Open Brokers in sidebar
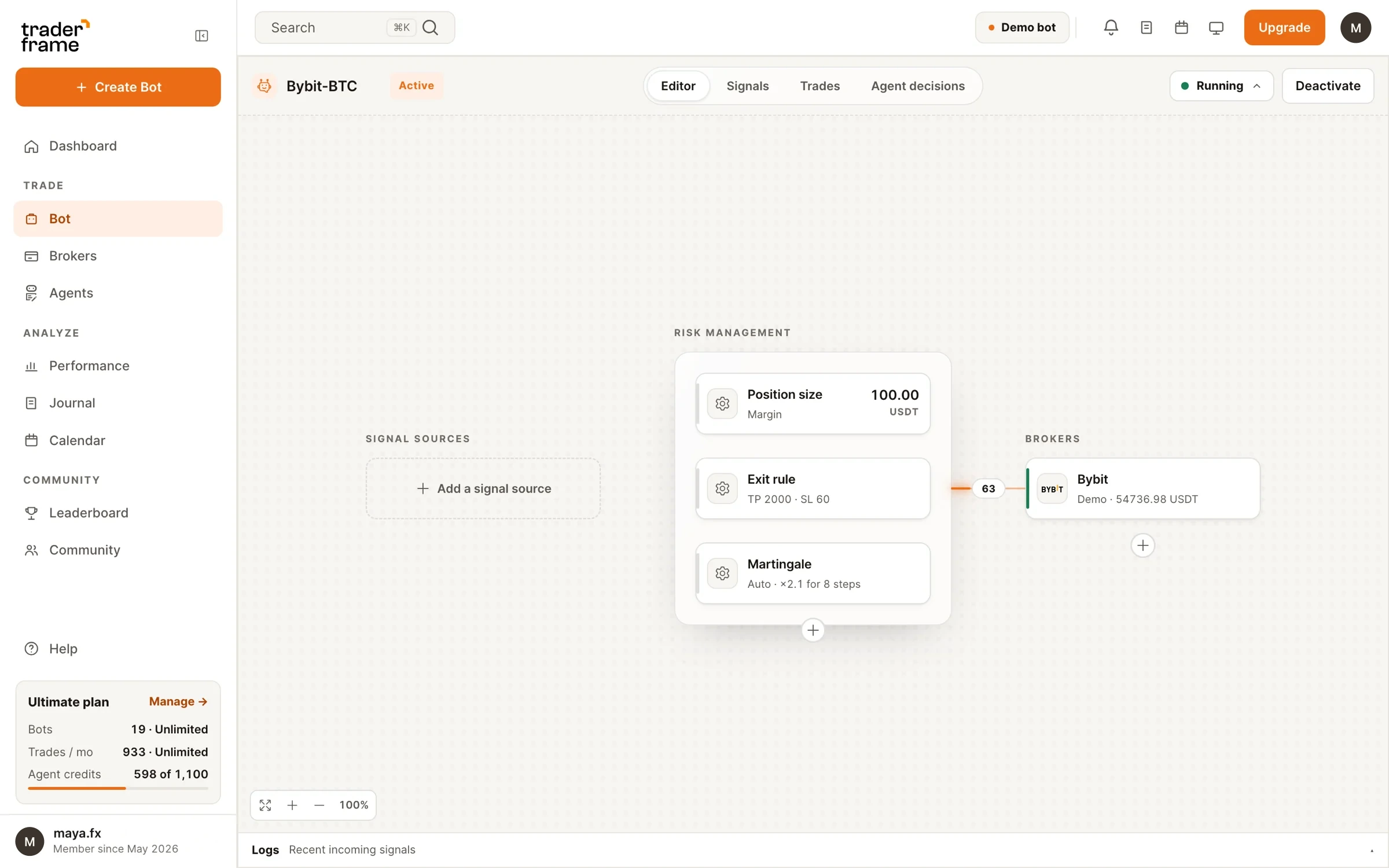The image size is (1389, 868). click(118, 256)
